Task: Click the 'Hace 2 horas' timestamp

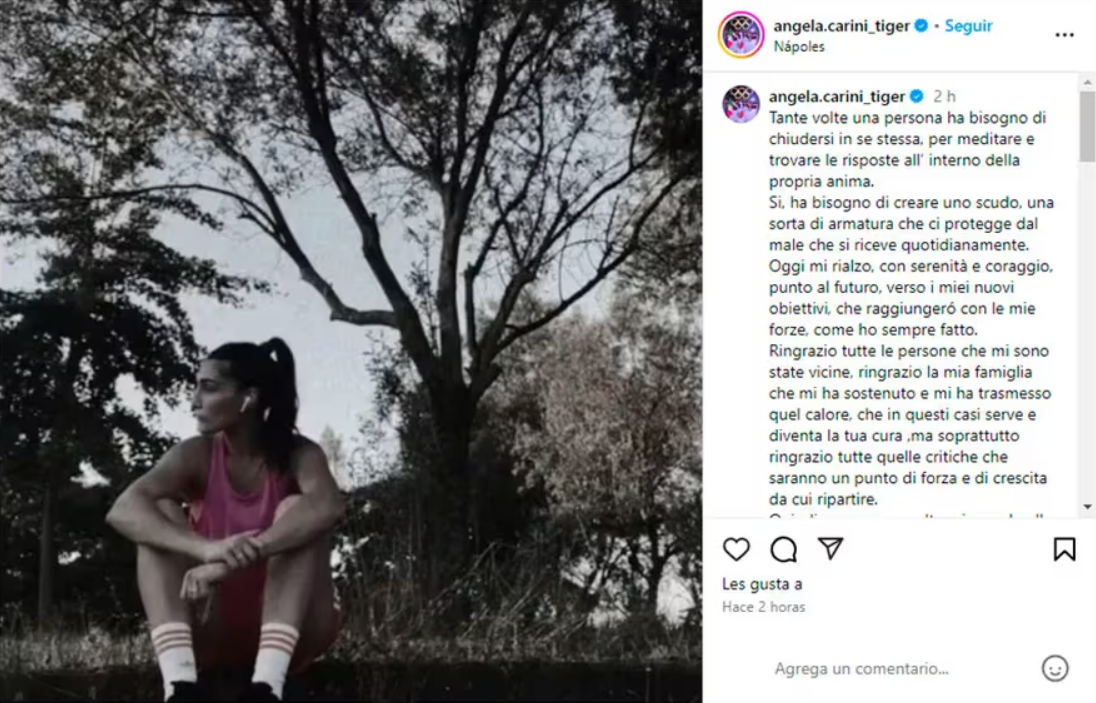Action: [763, 607]
